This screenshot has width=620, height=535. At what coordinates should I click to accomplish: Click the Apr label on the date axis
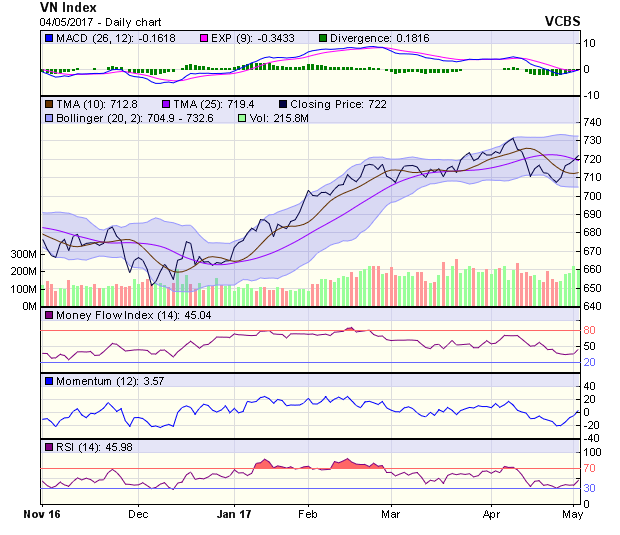tap(492, 515)
